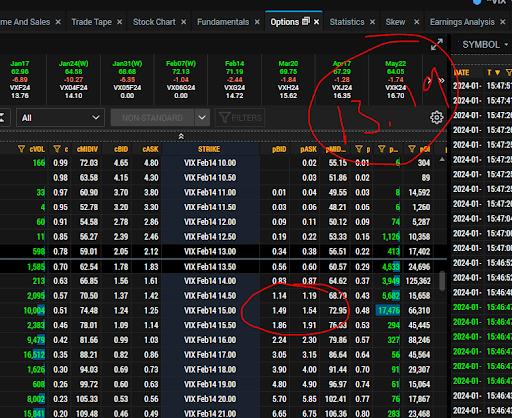512x418 pixels.
Task: Filter the cVOL column with its funnel icon
Action: tap(21, 149)
